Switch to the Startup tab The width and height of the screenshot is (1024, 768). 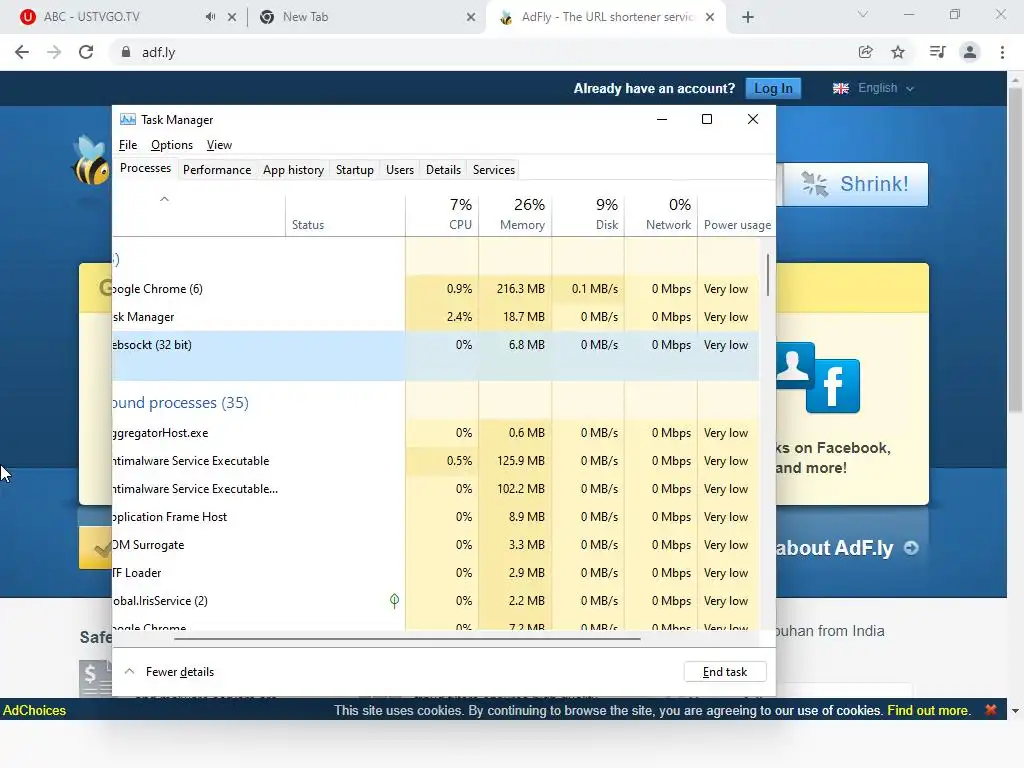pyautogui.click(x=355, y=170)
